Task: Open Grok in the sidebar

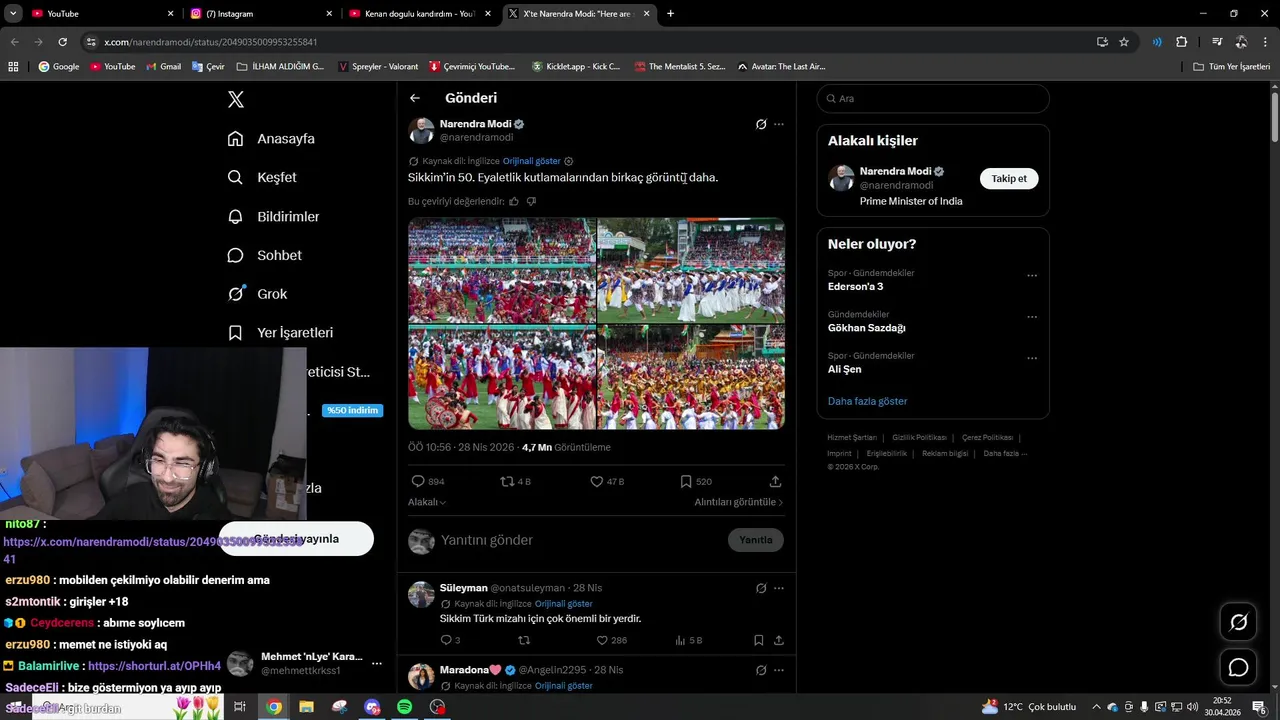Action: [257, 294]
